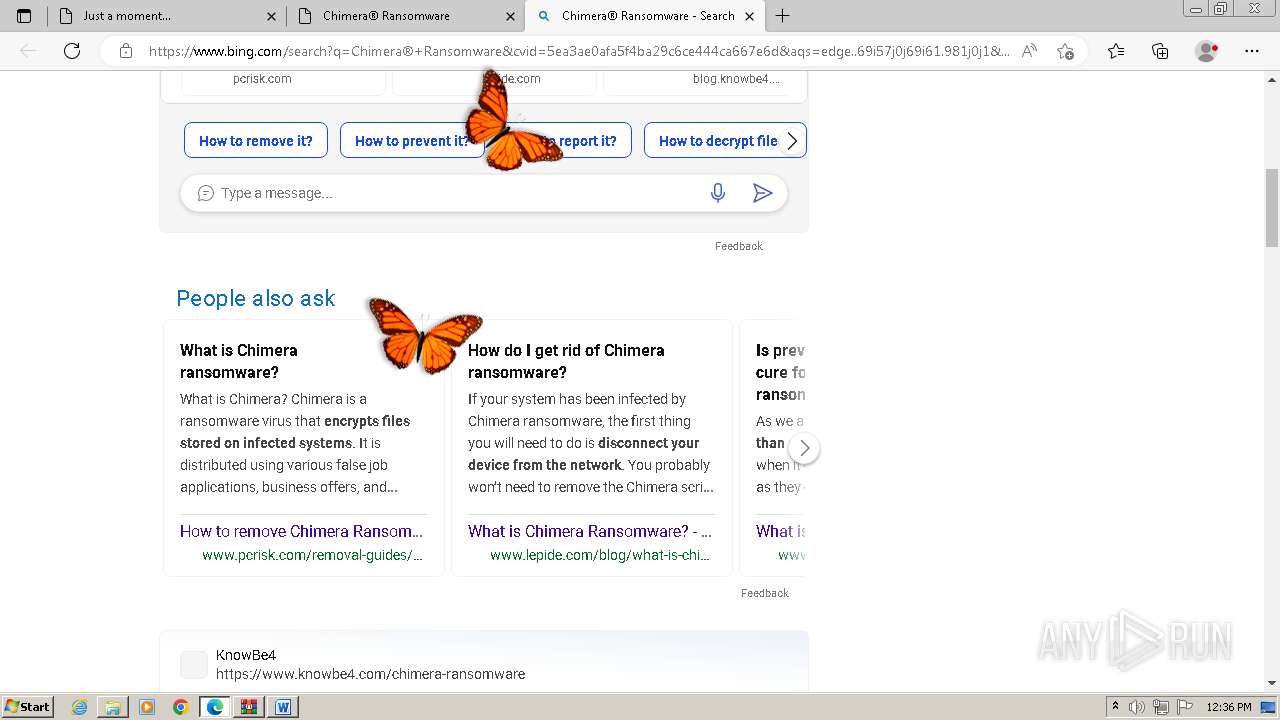Image resolution: width=1280 pixels, height=720 pixels.
Task: Click Feedback link under the chat box
Action: point(739,246)
